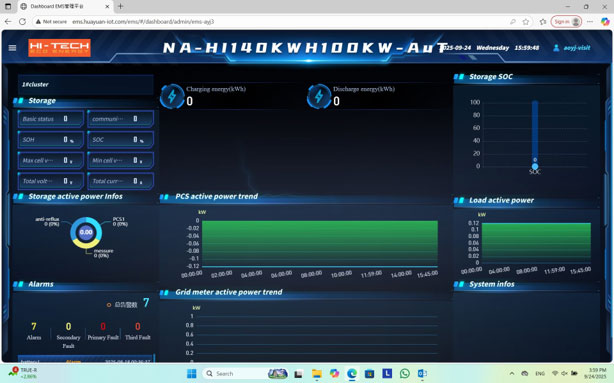The image size is (614, 383).
Task: Open File Explorer from the taskbar
Action: pos(316,373)
